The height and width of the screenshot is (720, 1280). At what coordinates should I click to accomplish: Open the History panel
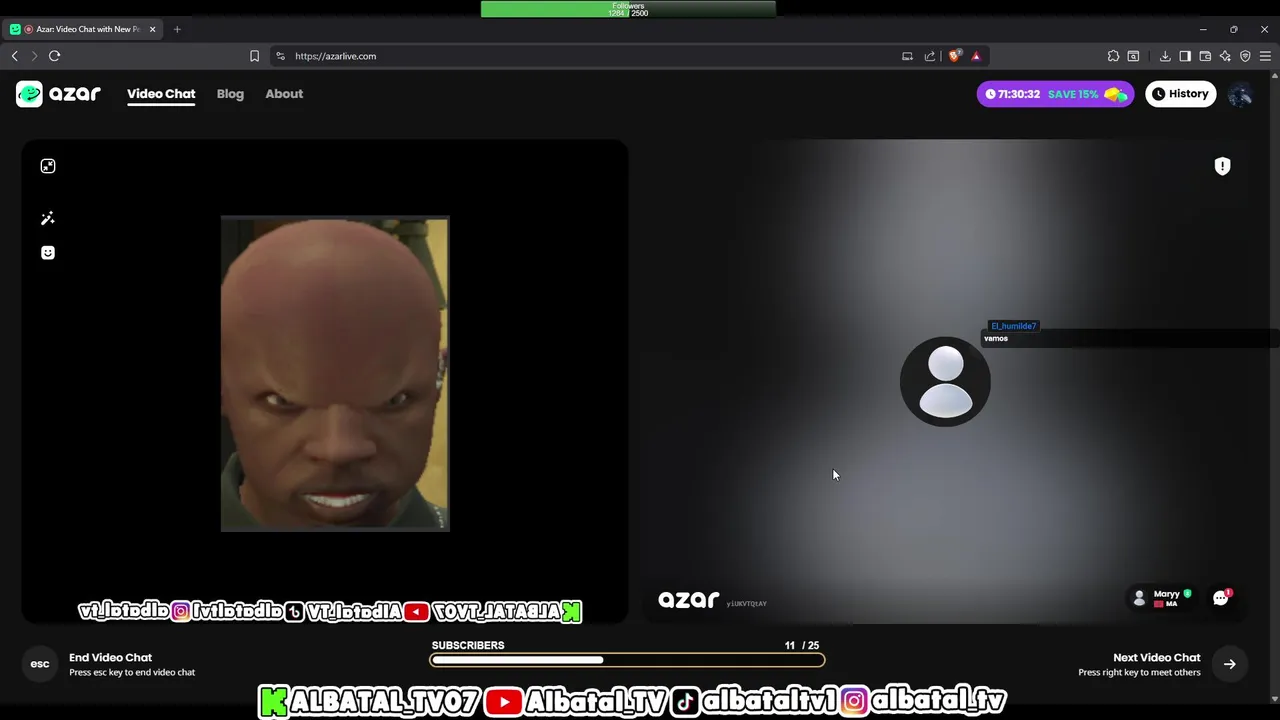(x=1180, y=94)
